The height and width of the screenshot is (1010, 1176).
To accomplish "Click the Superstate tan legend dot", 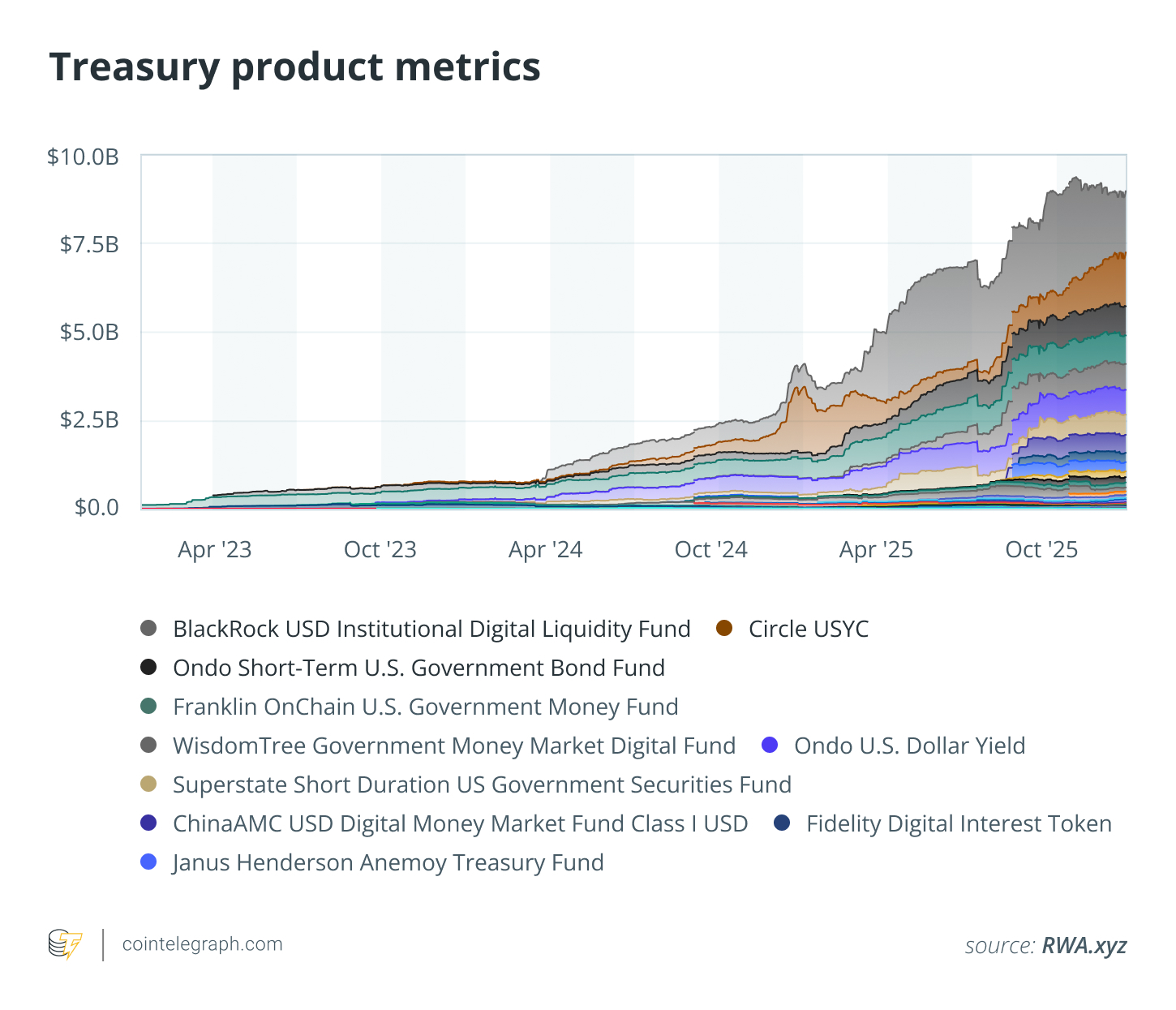I will tap(148, 784).
